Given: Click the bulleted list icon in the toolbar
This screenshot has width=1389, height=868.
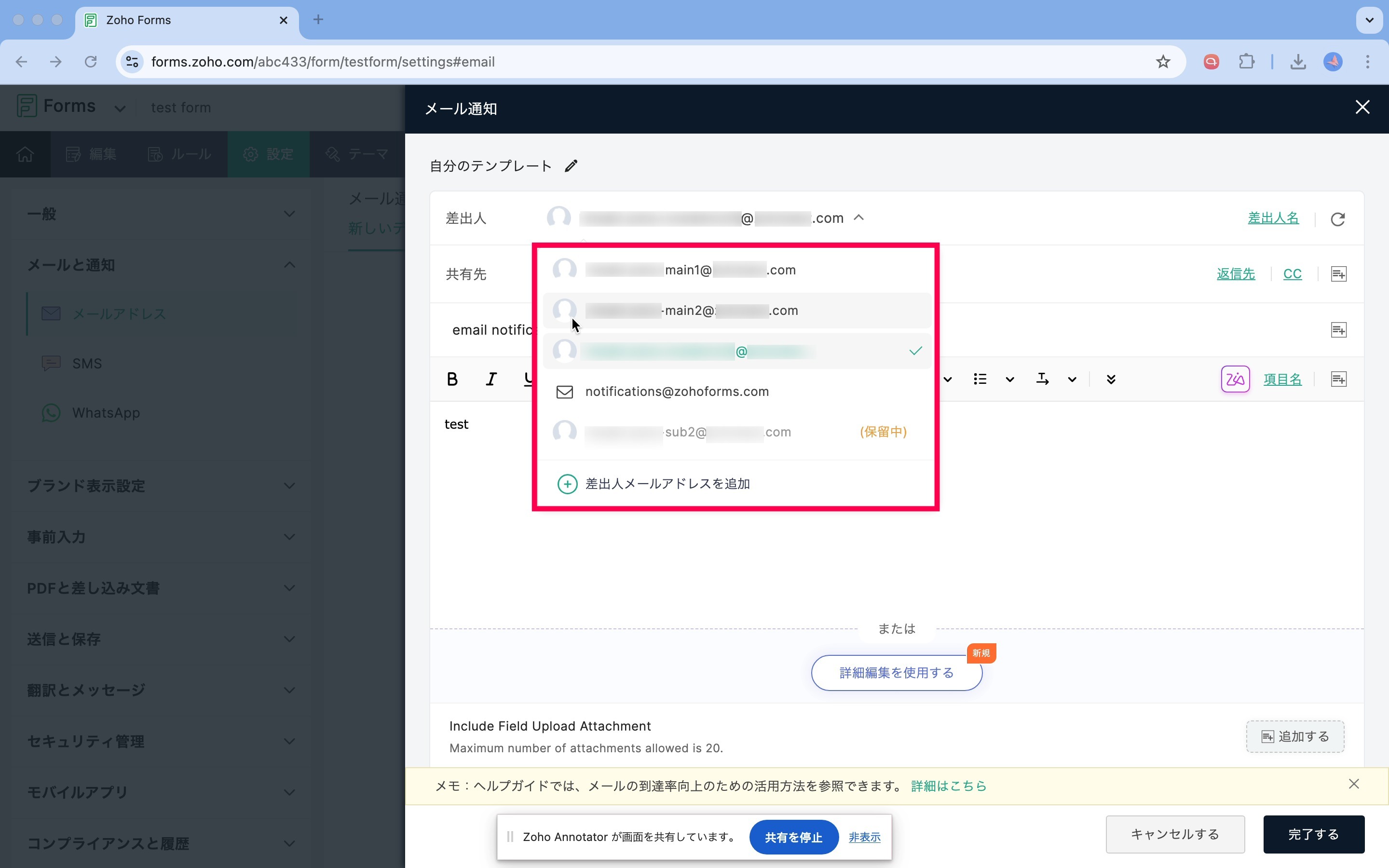Looking at the screenshot, I should (x=980, y=379).
